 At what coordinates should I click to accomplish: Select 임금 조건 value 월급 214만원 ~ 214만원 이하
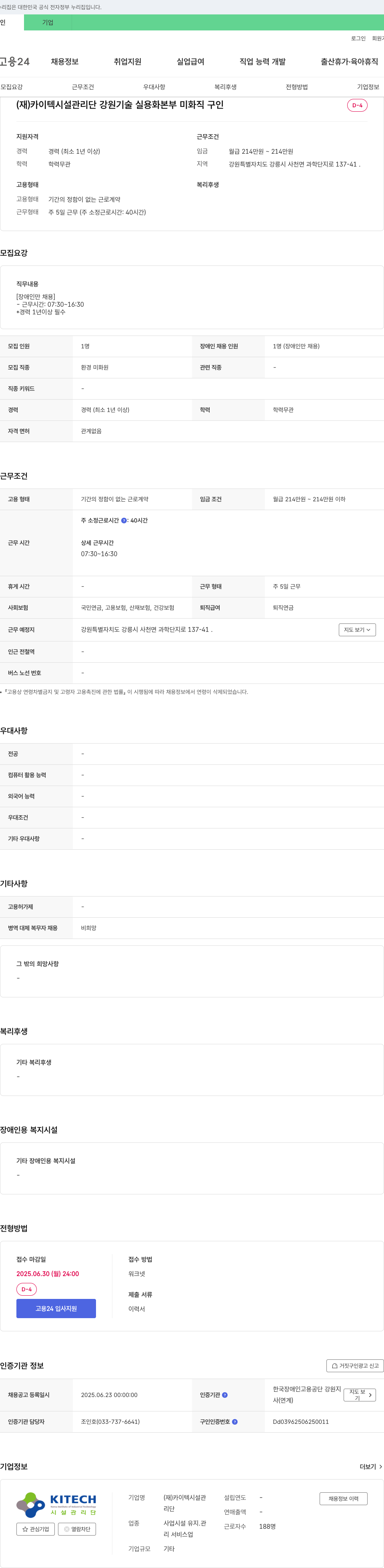309,499
